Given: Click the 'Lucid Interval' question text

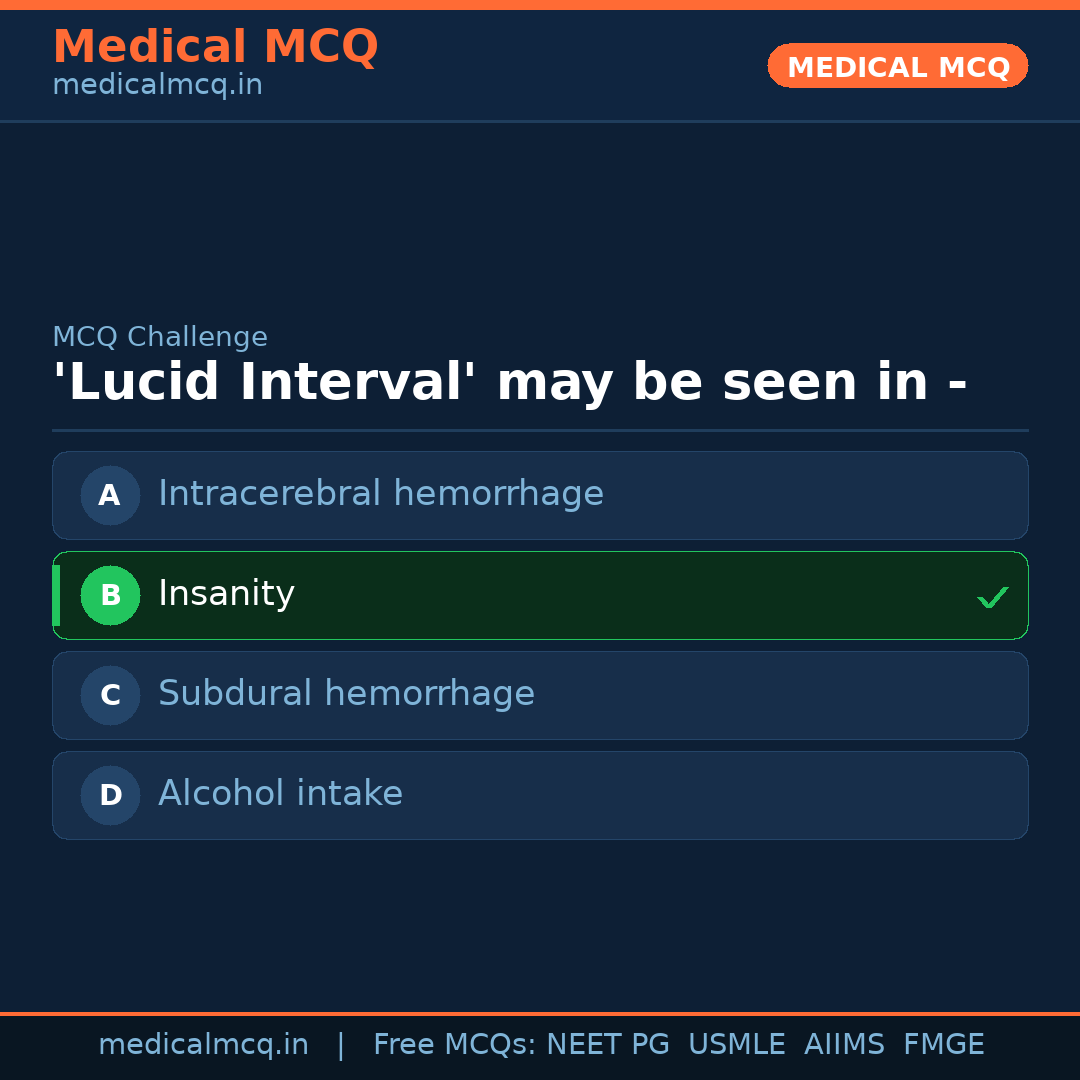Looking at the screenshot, I should click(x=509, y=383).
